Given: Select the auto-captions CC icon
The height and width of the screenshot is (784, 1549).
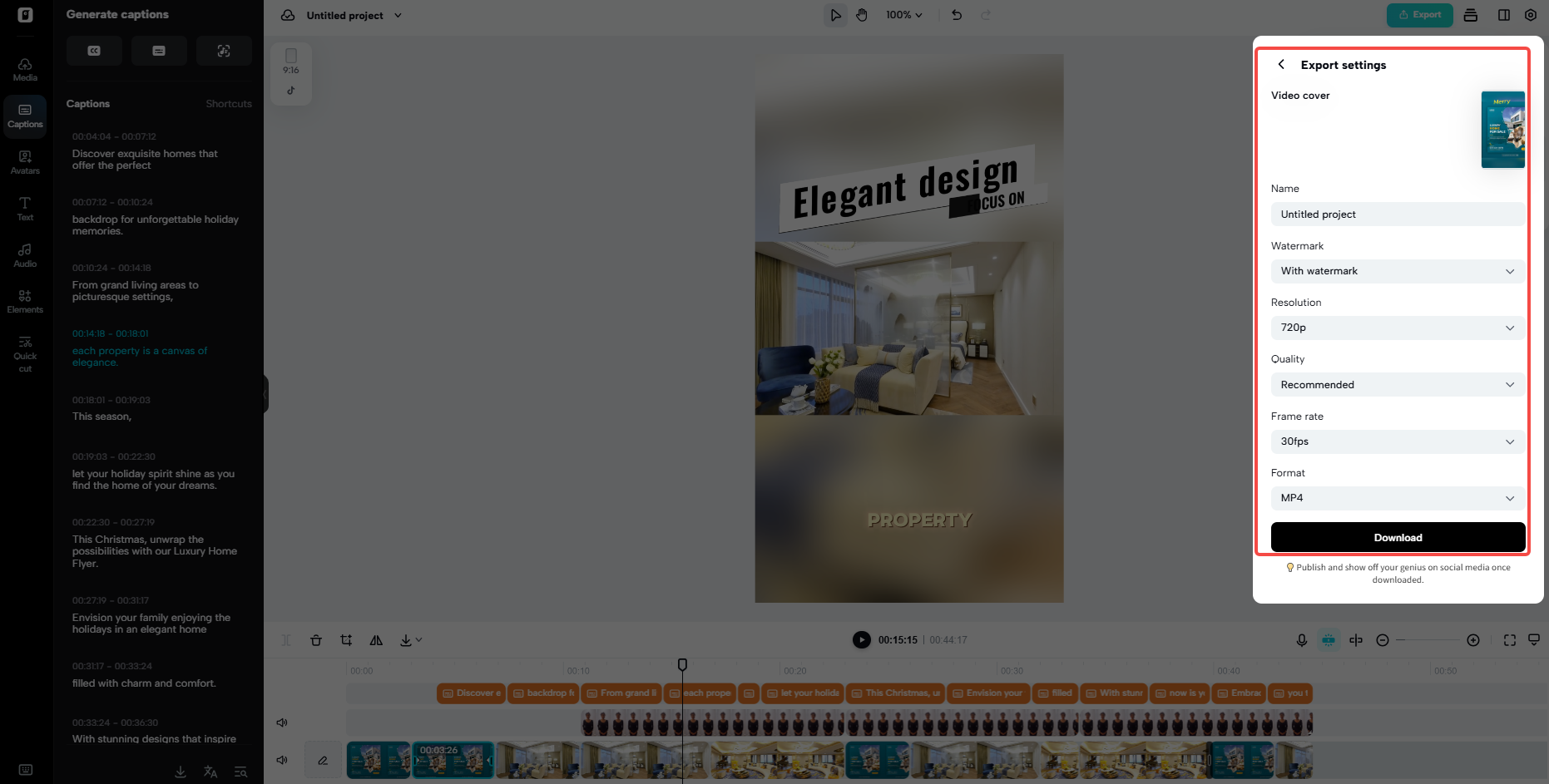Looking at the screenshot, I should click(94, 51).
